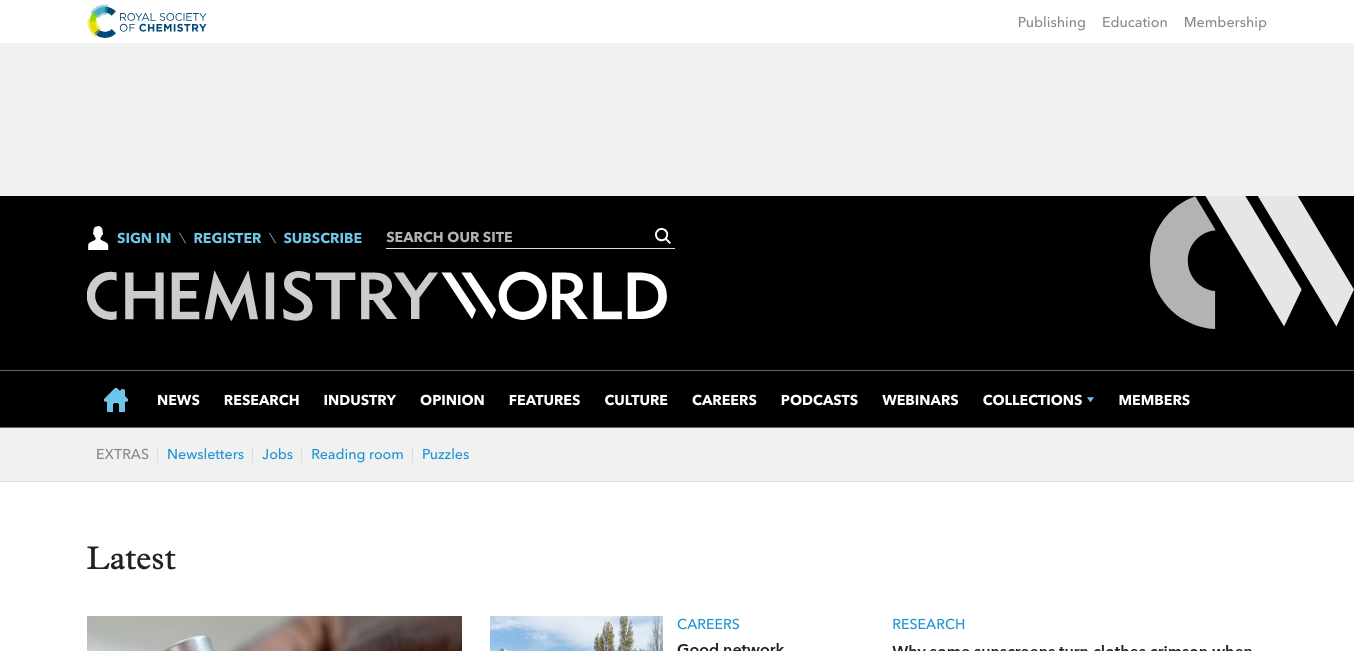Select the Culture nav item
Screen dimensions: 1366x651
(x=636, y=400)
